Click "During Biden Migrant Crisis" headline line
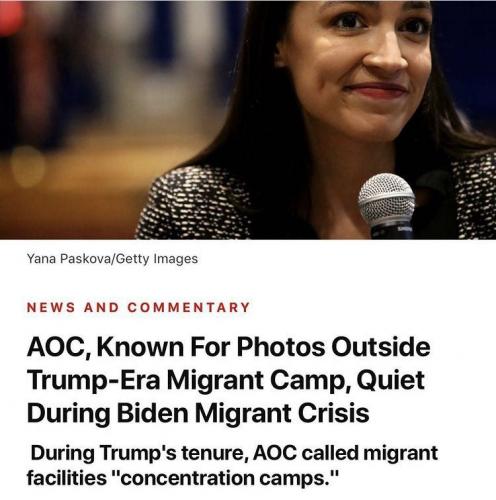The height and width of the screenshot is (500, 496). [x=198, y=413]
